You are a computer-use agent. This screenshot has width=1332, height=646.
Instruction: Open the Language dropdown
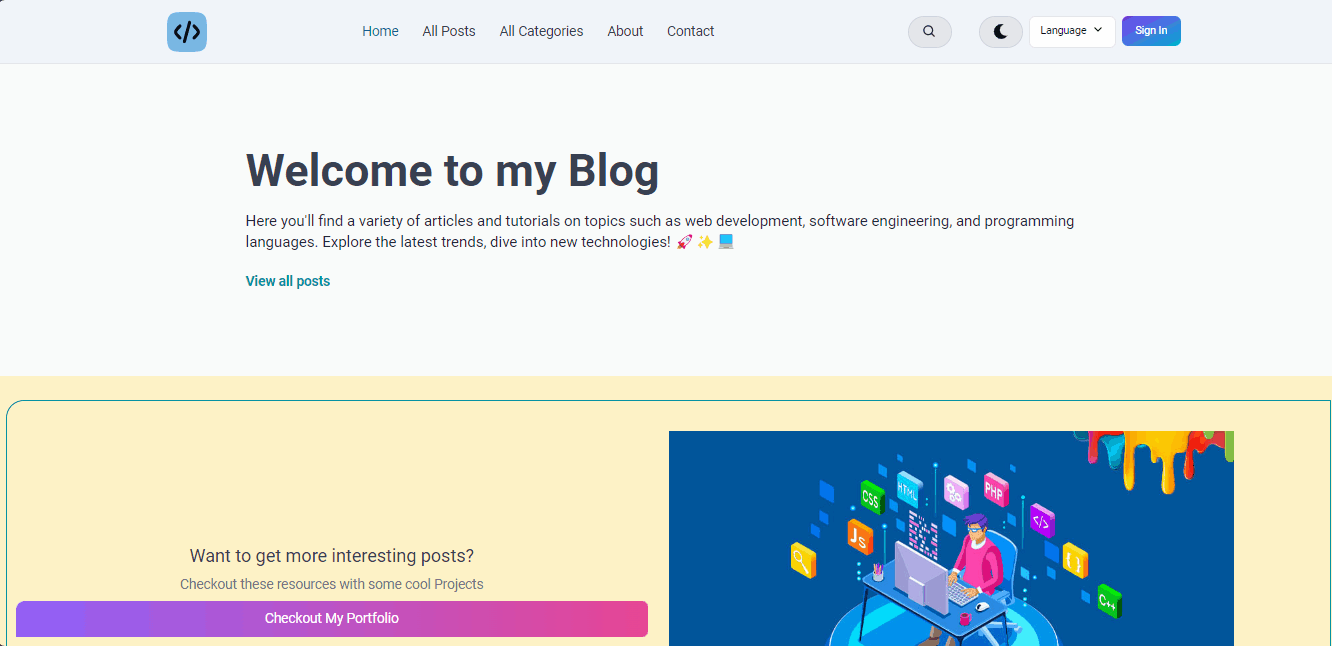[x=1072, y=31]
